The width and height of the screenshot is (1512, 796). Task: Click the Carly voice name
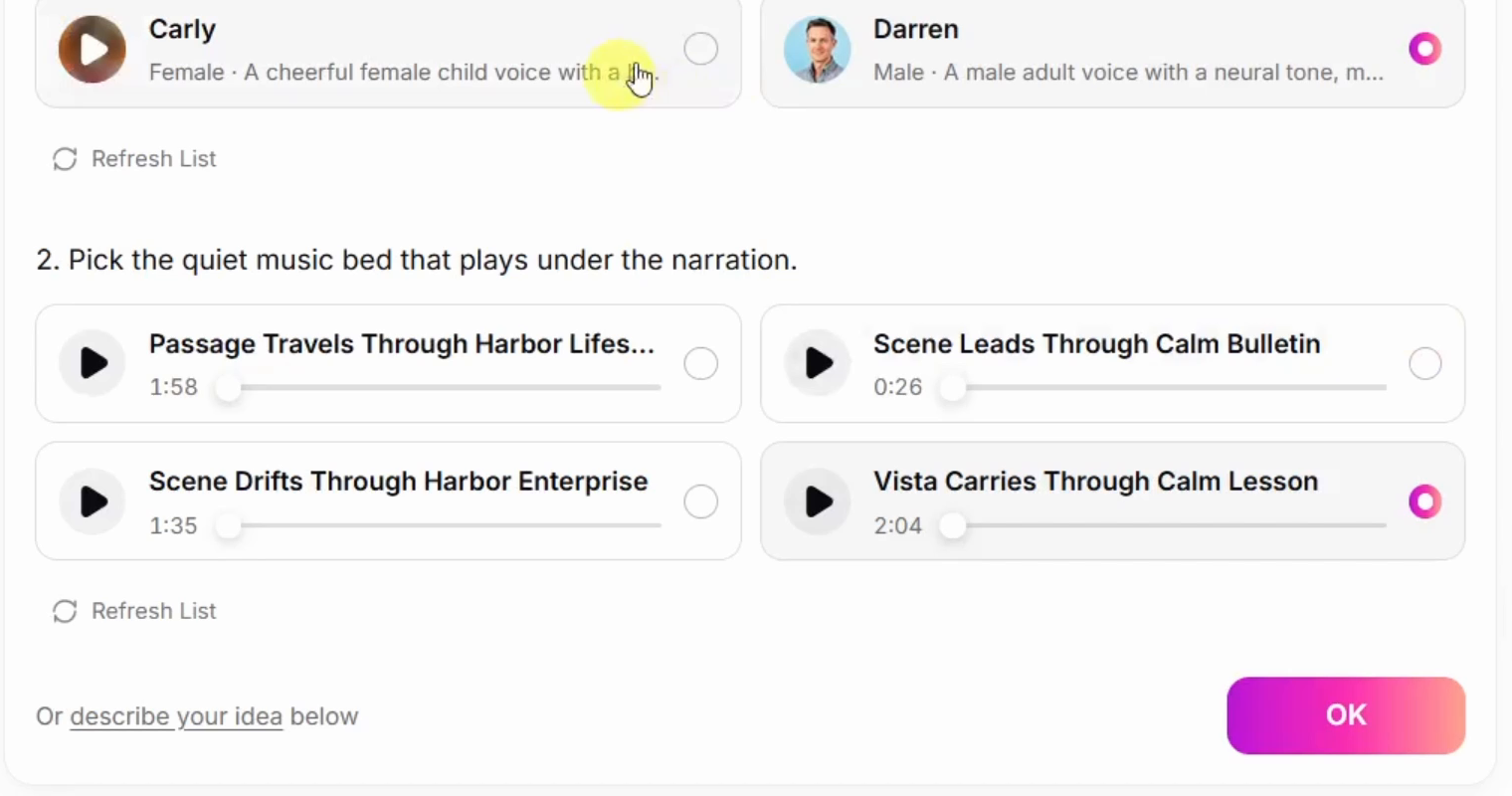point(182,30)
